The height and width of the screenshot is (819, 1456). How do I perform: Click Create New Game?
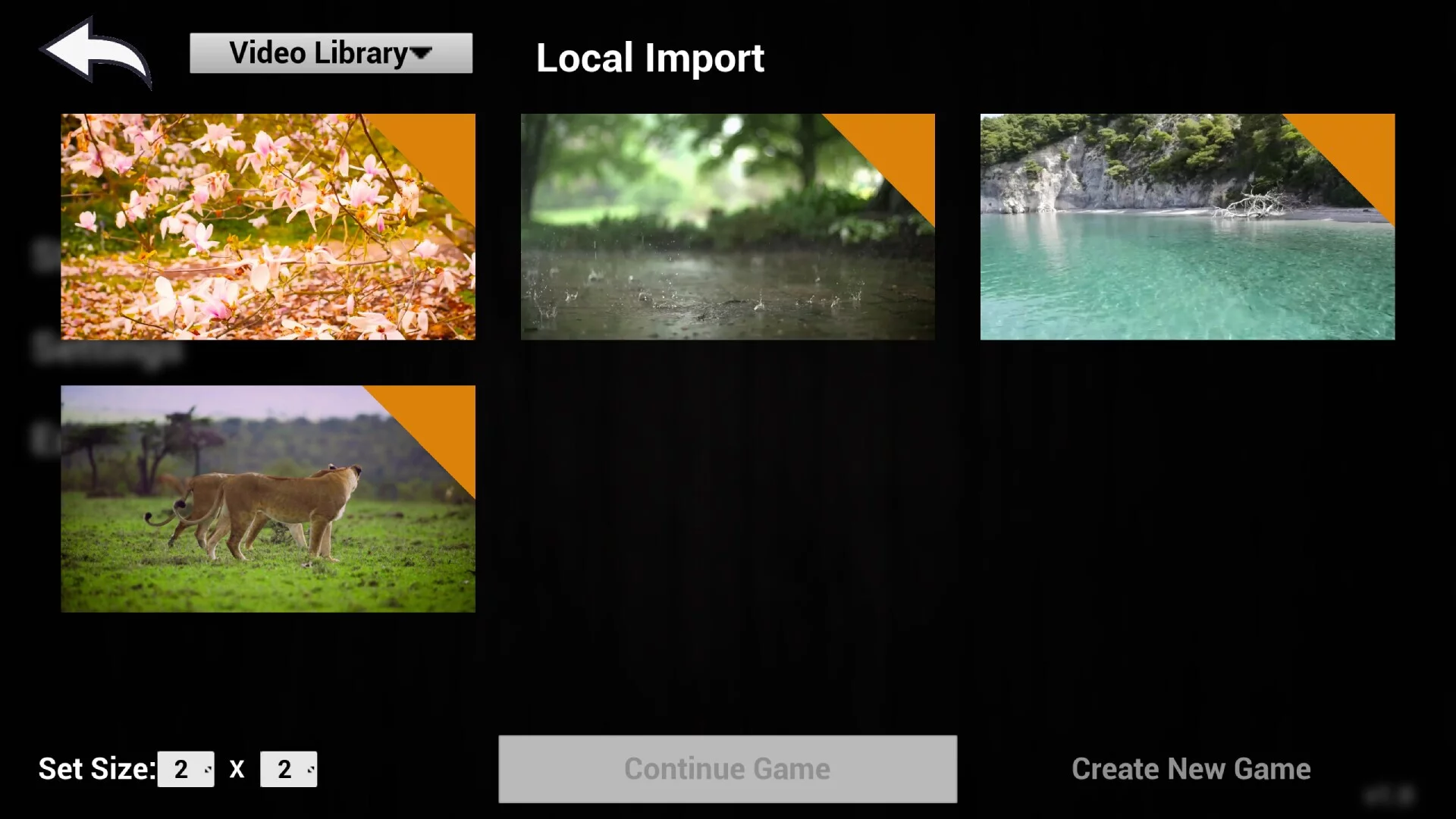(x=1191, y=769)
